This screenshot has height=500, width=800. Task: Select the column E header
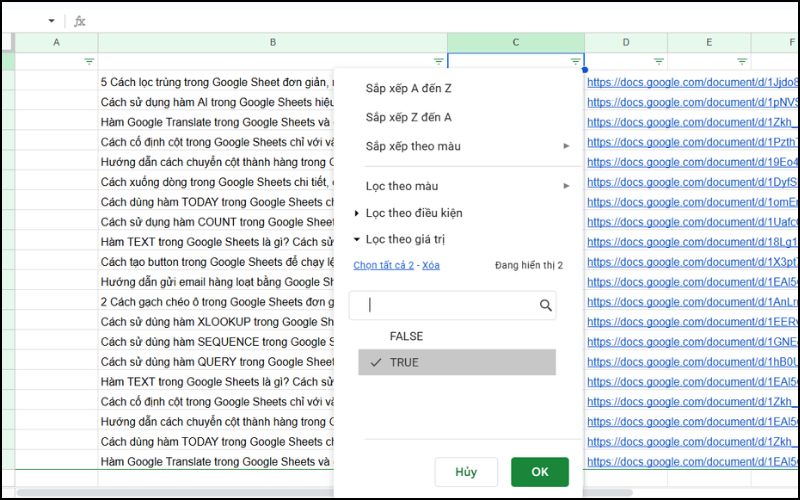[709, 42]
